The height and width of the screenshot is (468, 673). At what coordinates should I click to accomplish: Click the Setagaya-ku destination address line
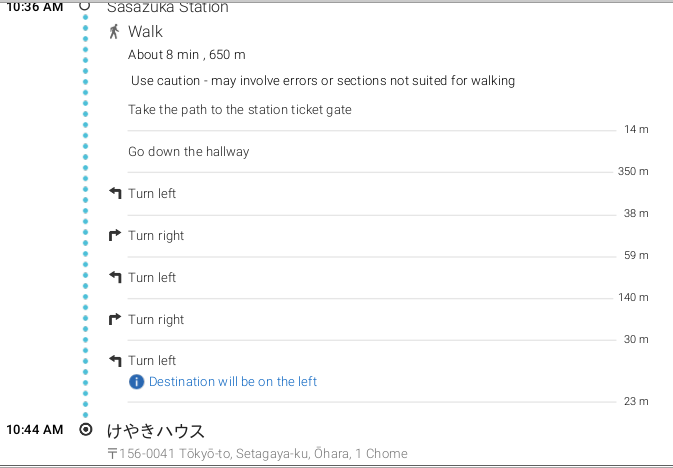257,454
